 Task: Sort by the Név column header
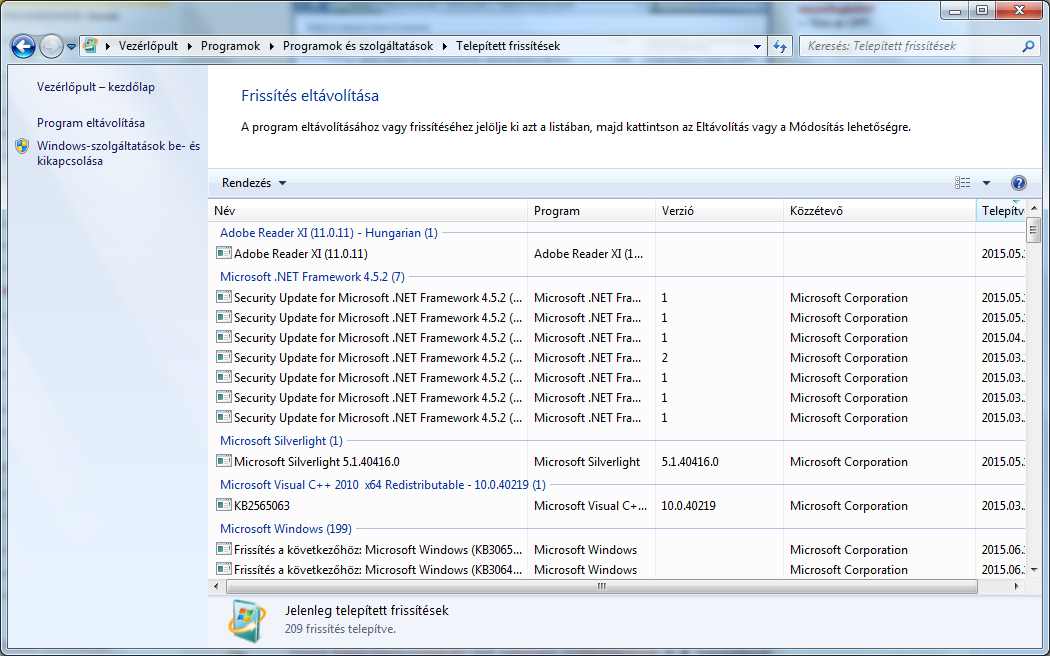click(x=368, y=211)
